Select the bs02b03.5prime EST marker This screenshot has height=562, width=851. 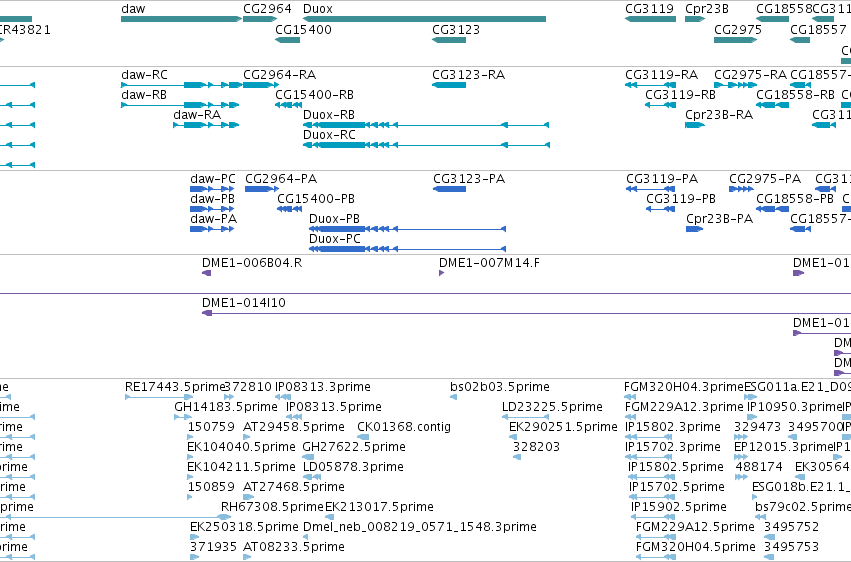pyautogui.click(x=453, y=398)
